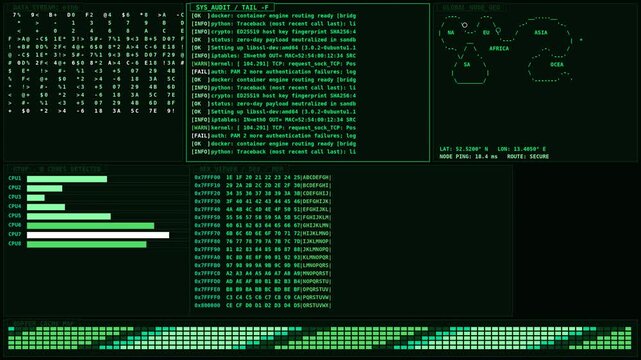
Task: Click the |KLMNOPQR| ASCII column
Action: (316, 257)
